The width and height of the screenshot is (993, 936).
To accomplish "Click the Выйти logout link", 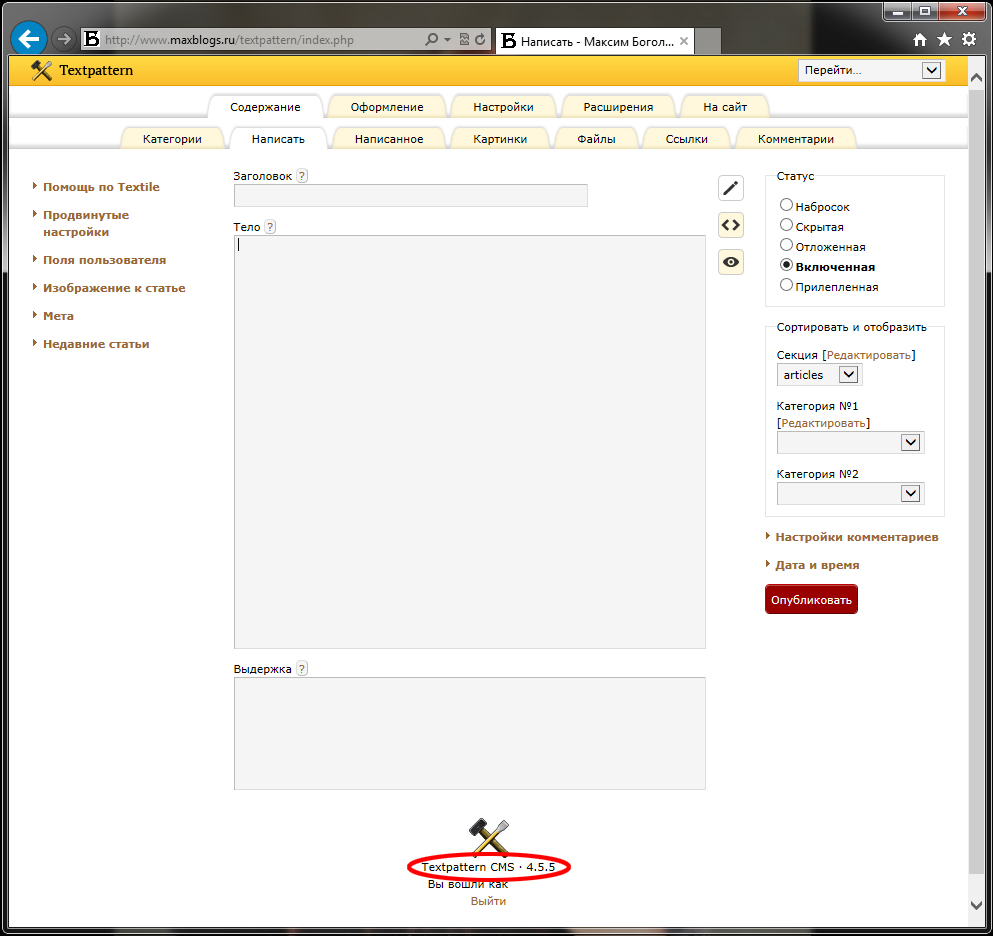I will pos(488,901).
